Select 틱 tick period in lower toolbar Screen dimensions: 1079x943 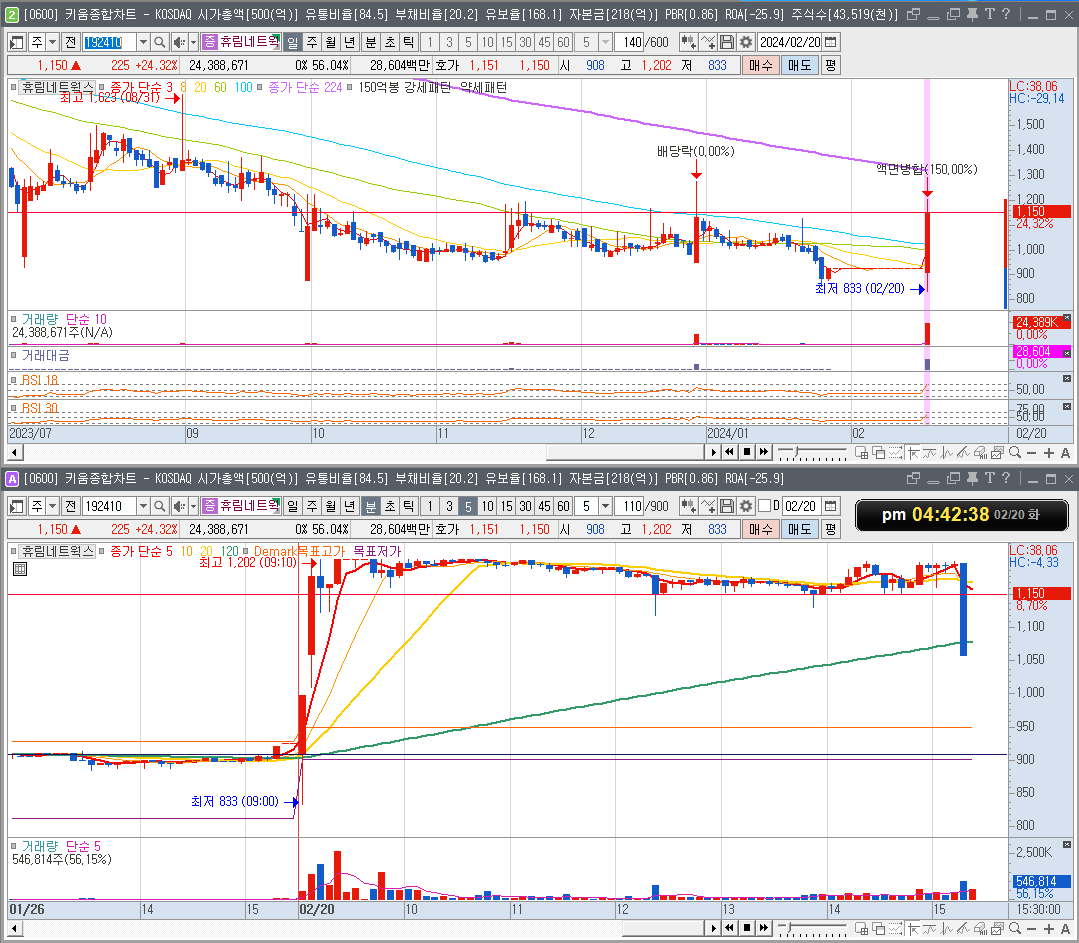click(409, 507)
